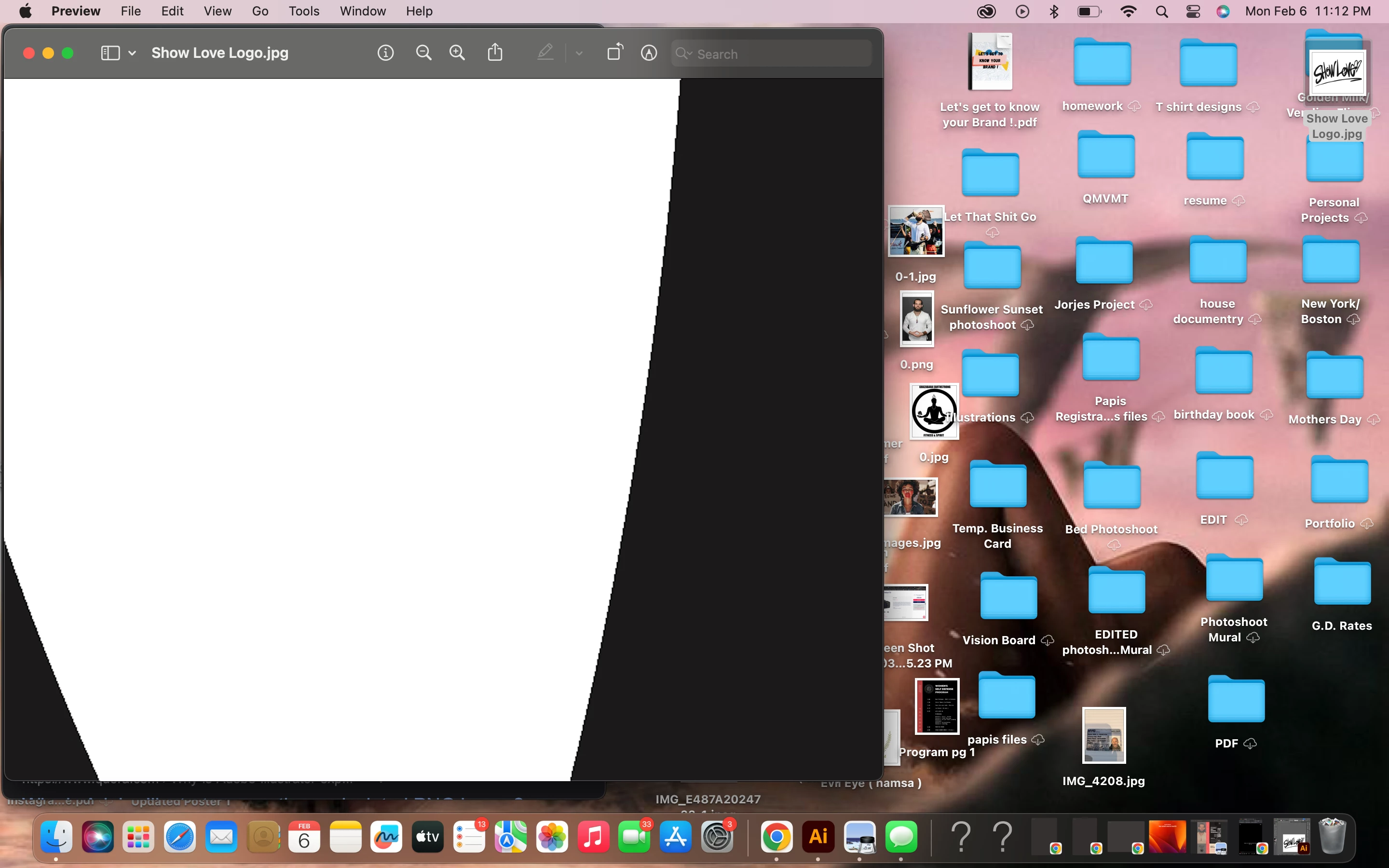Open the Control Center in menu bar
Image resolution: width=1389 pixels, height=868 pixels.
point(1193,12)
